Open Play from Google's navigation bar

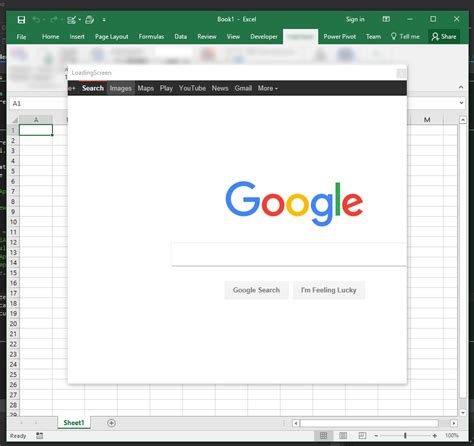(166, 88)
